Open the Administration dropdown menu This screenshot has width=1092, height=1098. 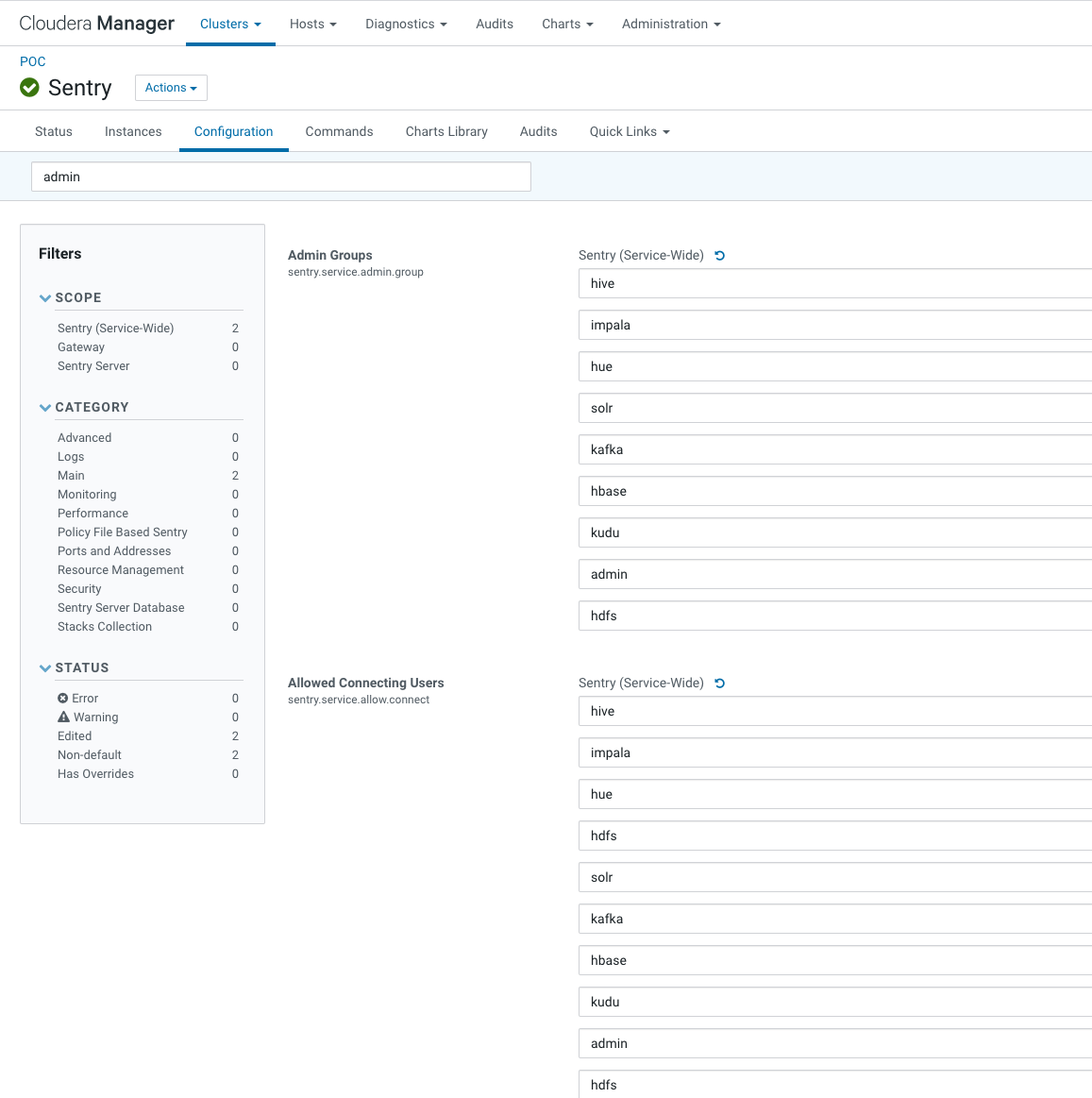(671, 24)
